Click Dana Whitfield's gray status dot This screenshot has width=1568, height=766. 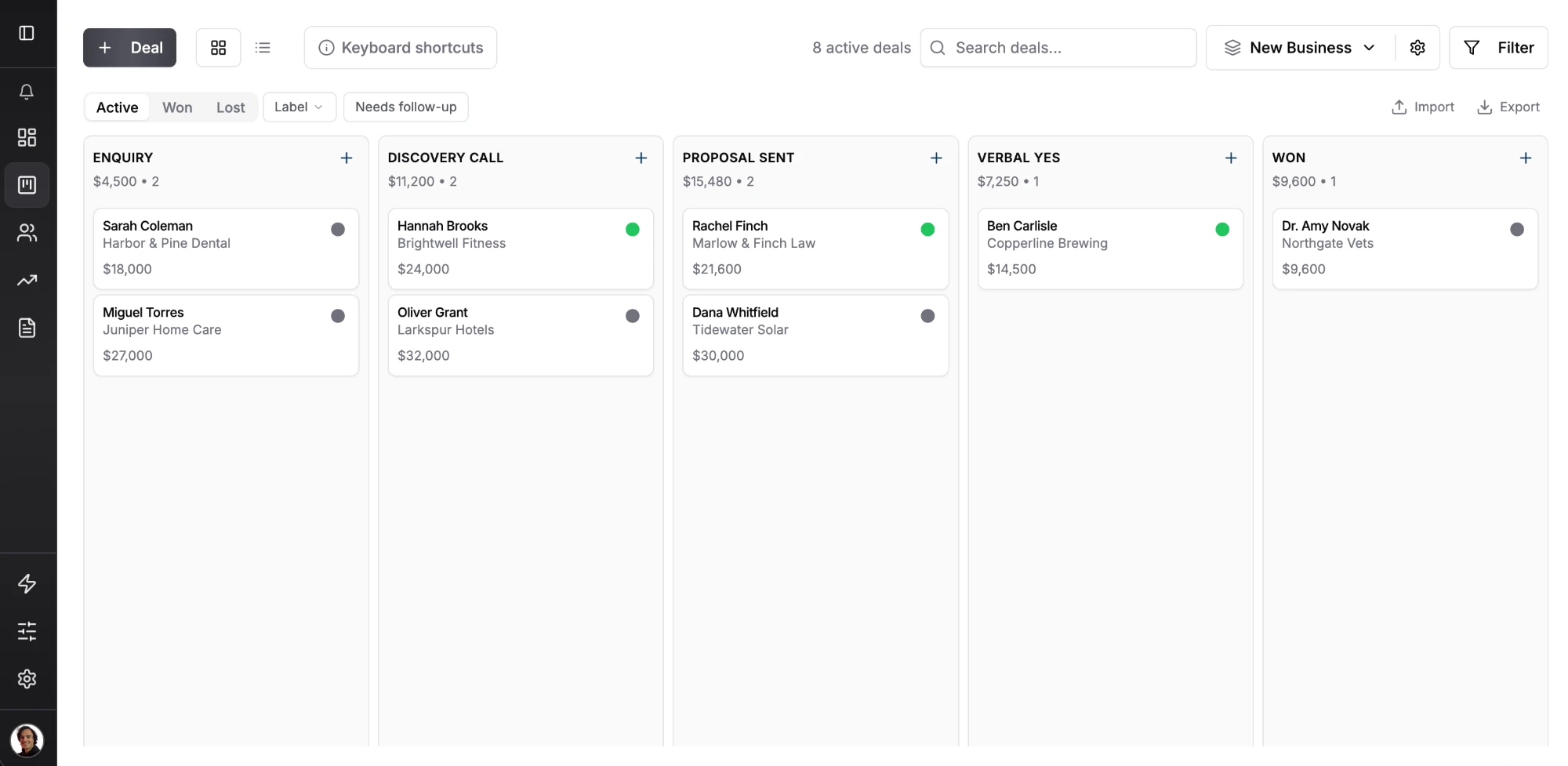point(927,316)
